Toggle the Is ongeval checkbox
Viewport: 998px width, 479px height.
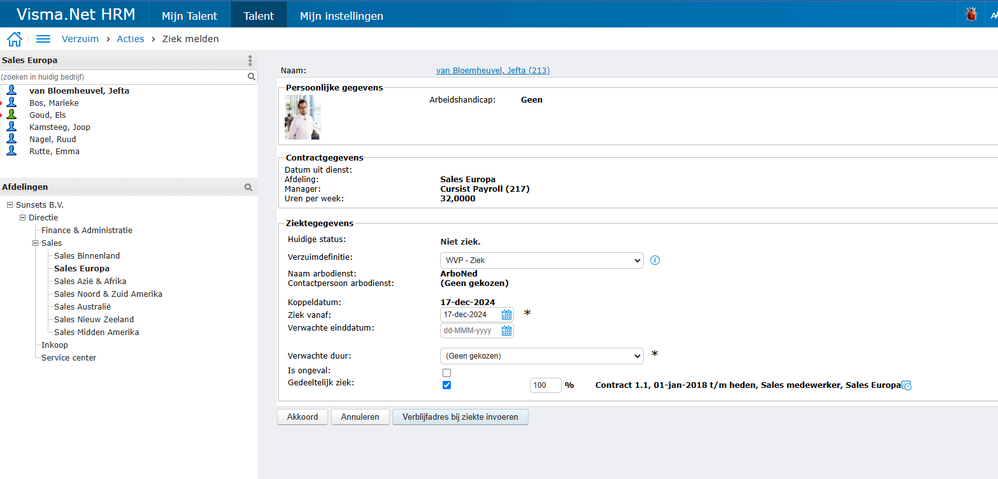(x=447, y=373)
